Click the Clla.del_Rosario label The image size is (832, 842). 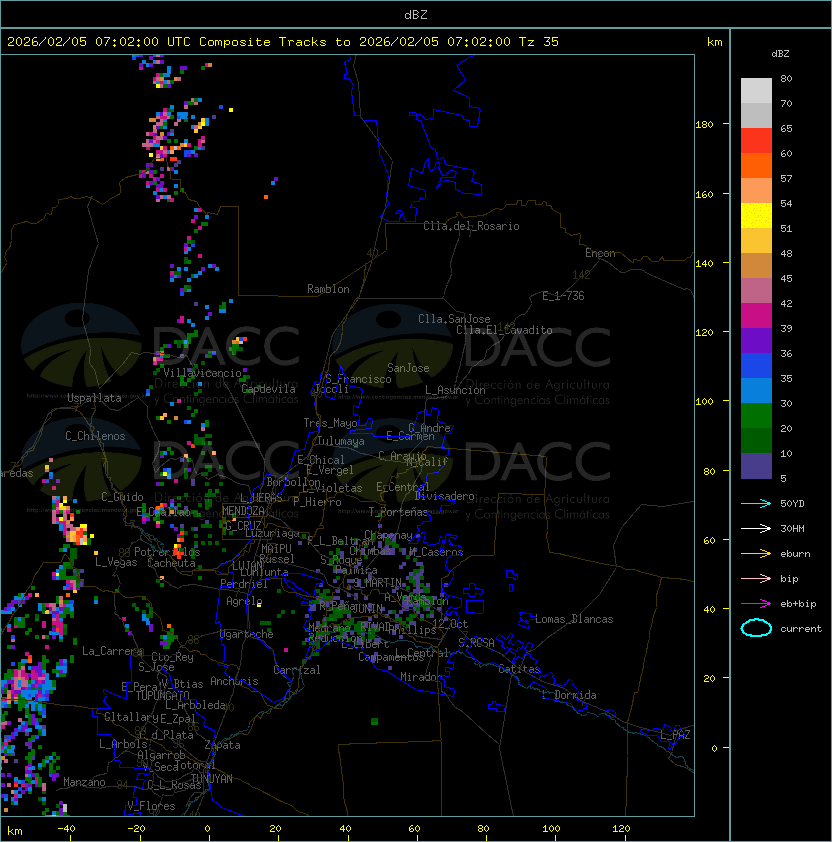tap(471, 226)
